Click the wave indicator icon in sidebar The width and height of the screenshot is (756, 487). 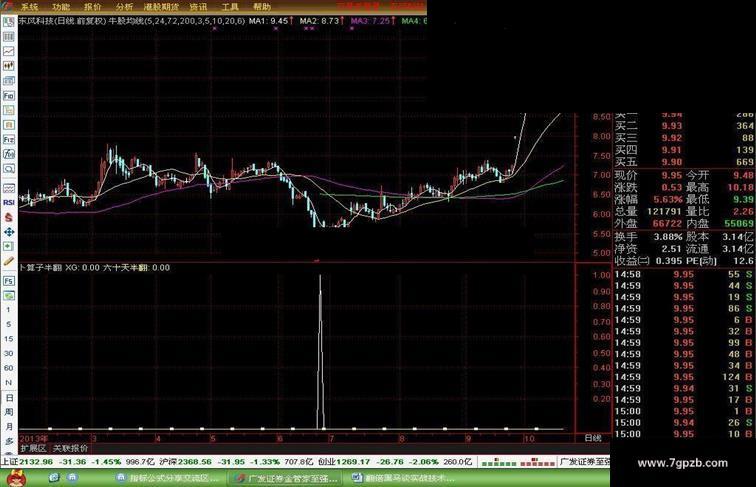[x=9, y=188]
